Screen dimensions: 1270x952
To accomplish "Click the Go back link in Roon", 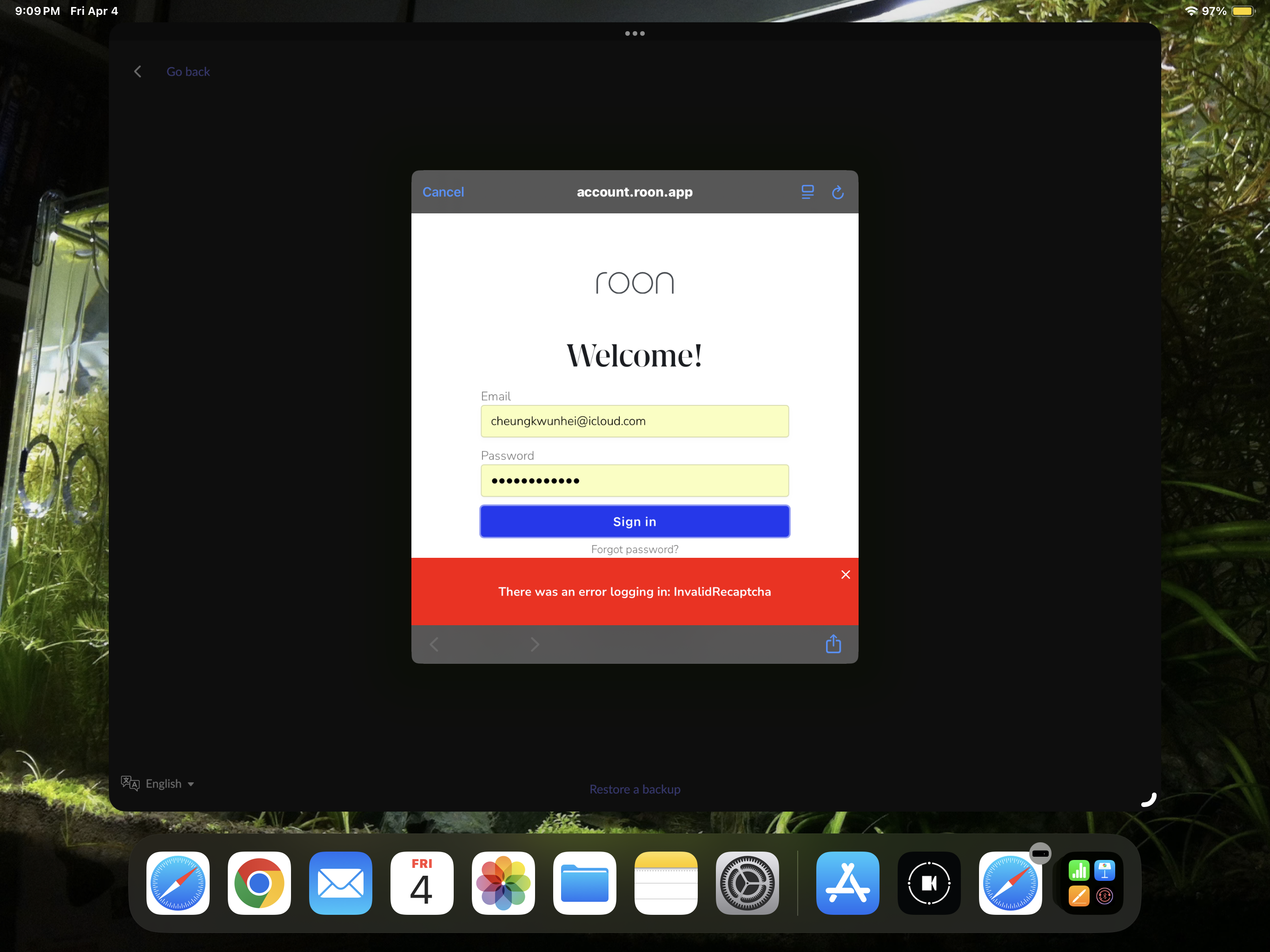I will pos(188,72).
